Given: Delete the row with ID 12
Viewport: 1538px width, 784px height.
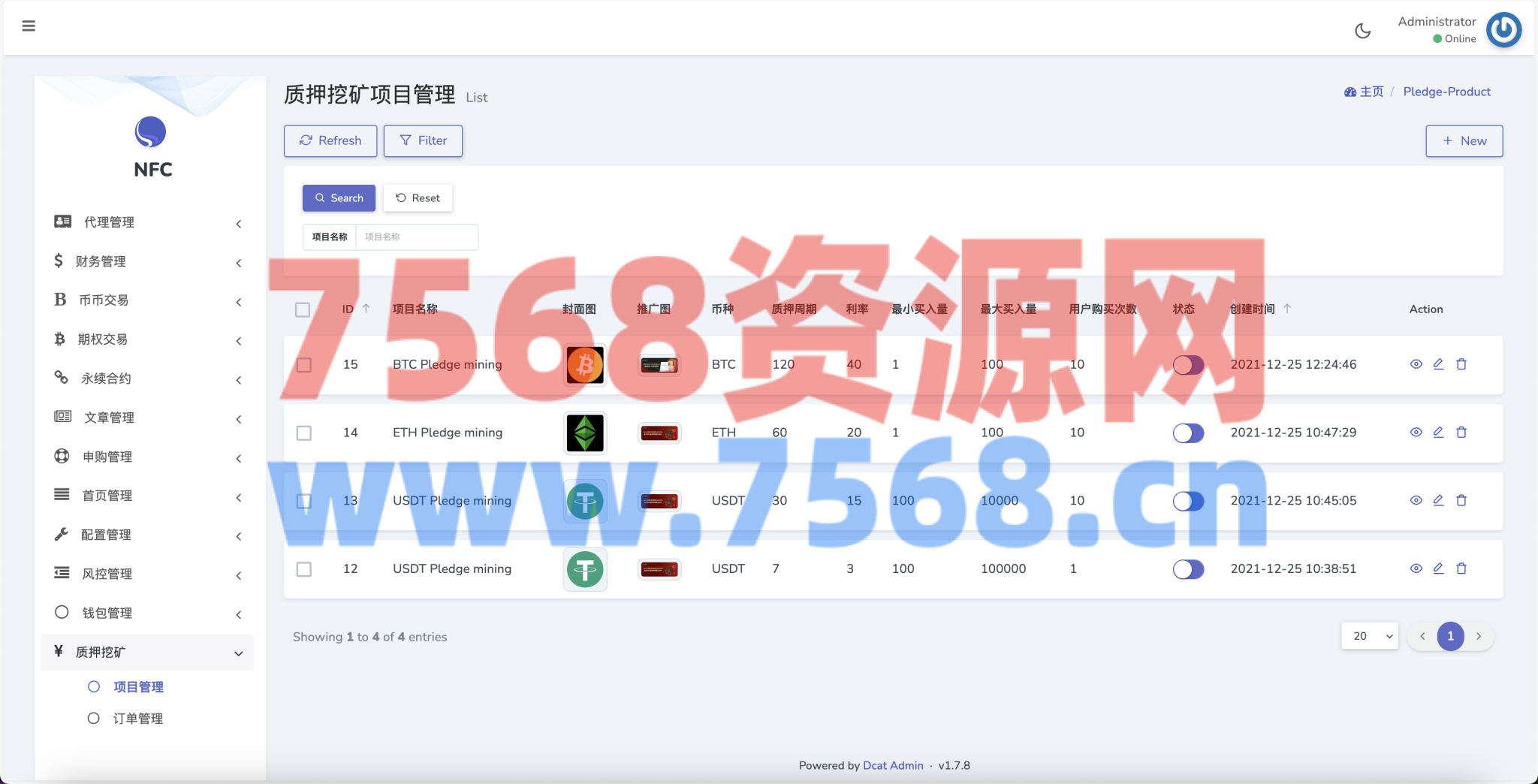Looking at the screenshot, I should click(1461, 568).
